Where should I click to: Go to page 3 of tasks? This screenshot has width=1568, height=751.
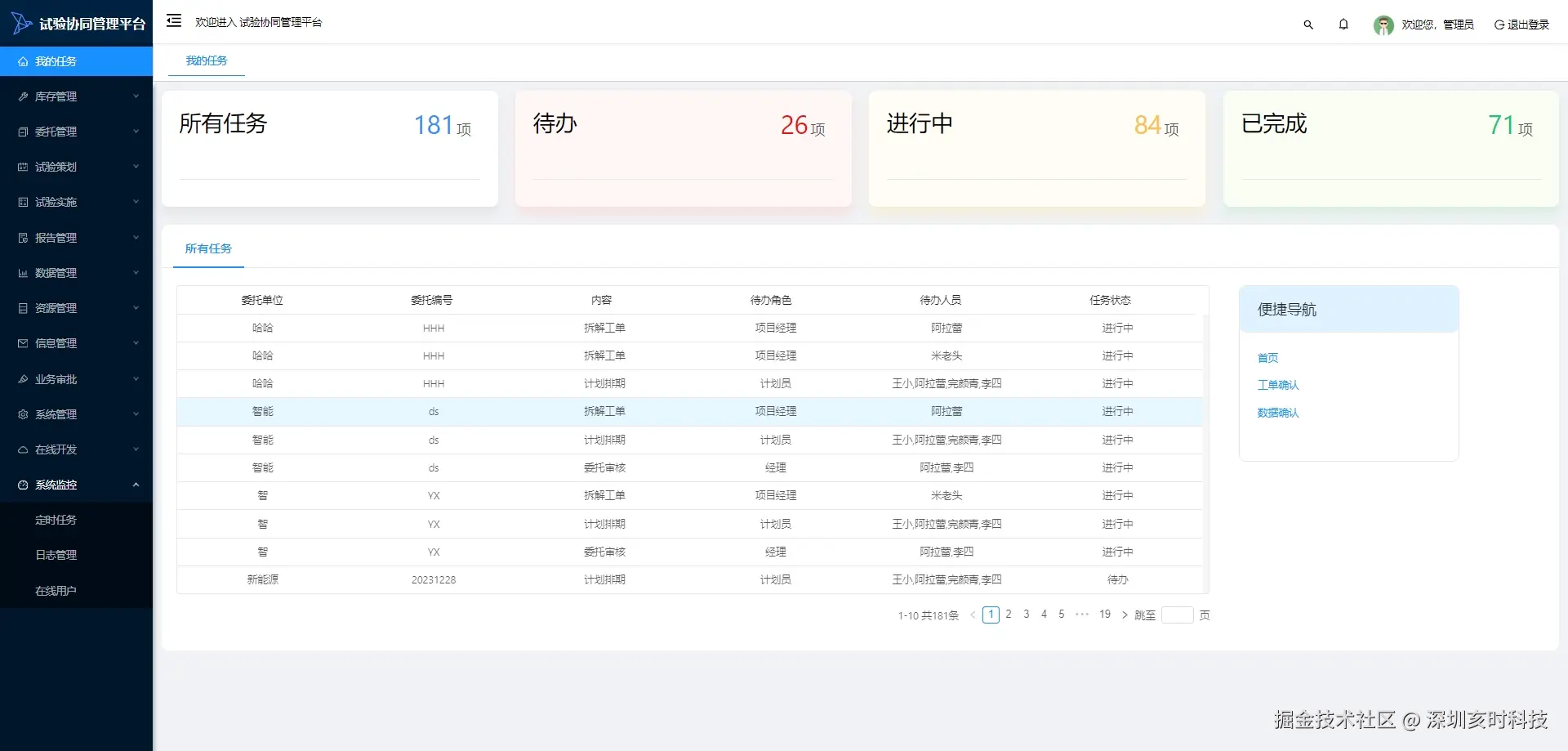[x=1027, y=615]
